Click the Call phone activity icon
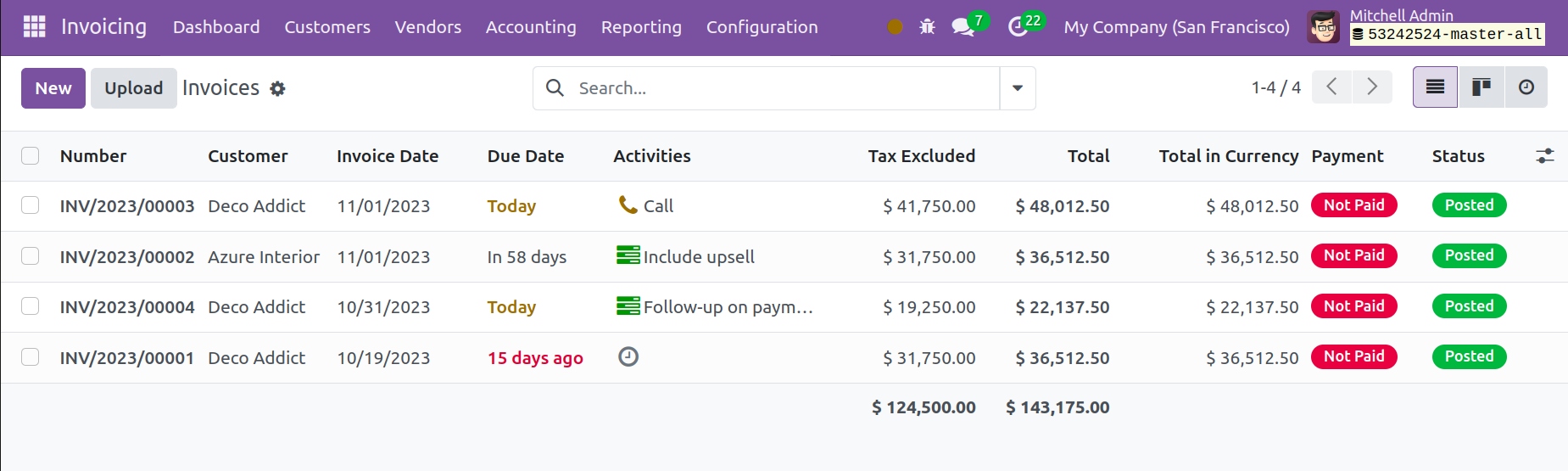The width and height of the screenshot is (1568, 471). point(628,205)
